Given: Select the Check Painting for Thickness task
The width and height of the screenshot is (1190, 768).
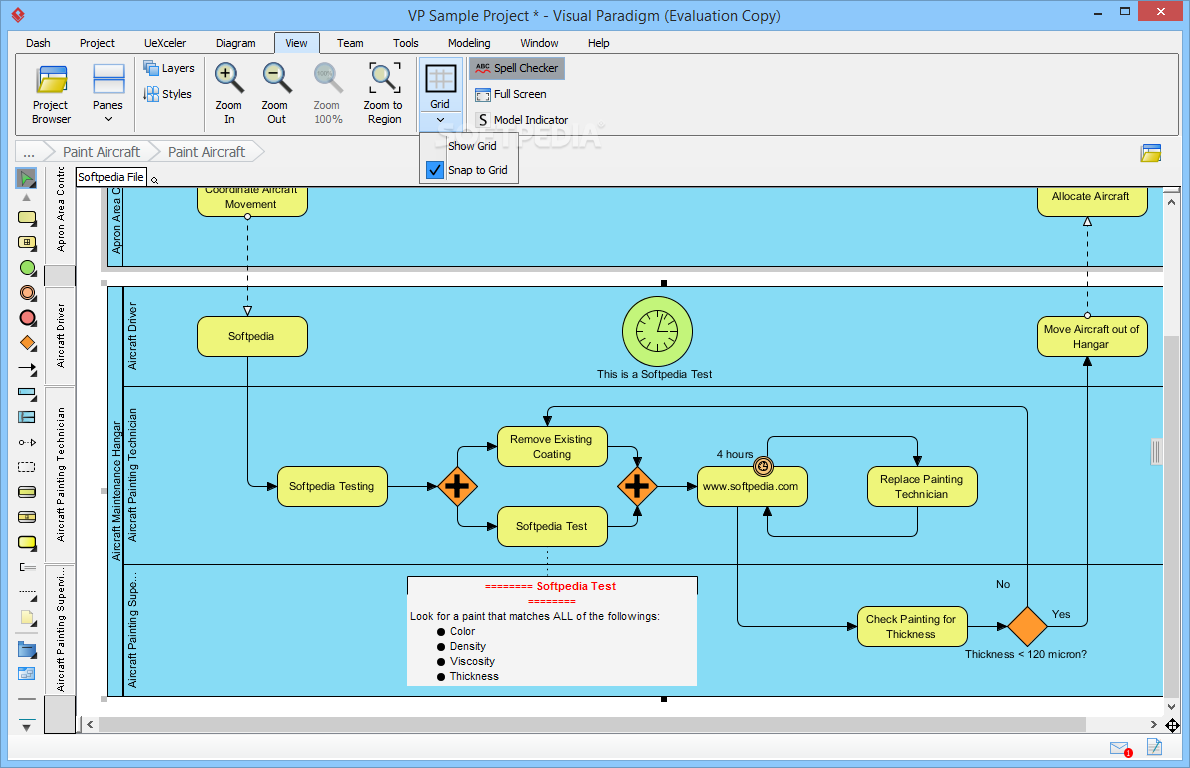Looking at the screenshot, I should (x=911, y=627).
